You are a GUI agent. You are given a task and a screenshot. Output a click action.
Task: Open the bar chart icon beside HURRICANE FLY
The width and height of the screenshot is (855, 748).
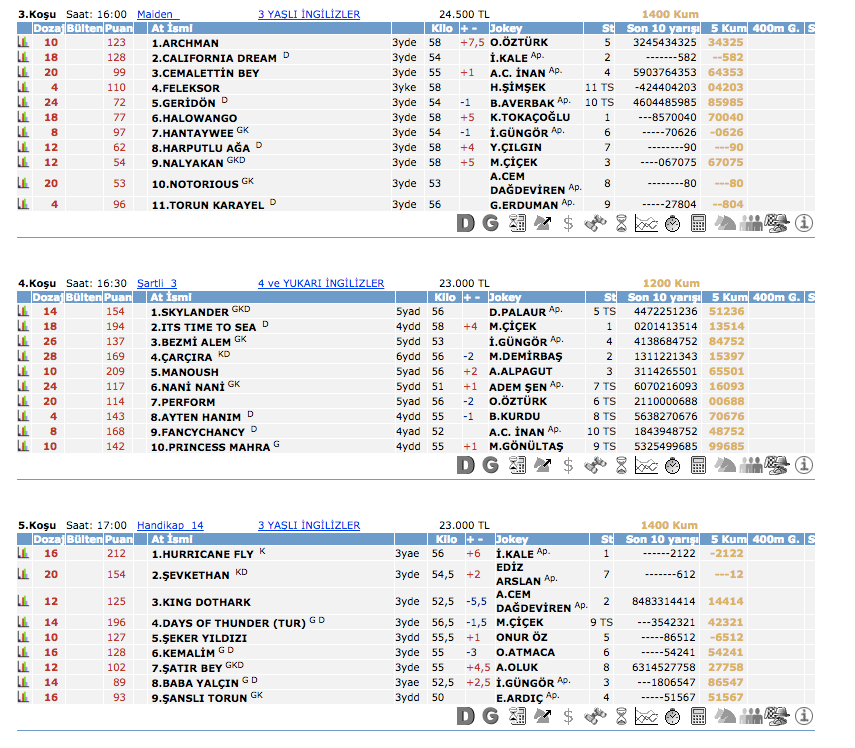[x=23, y=554]
